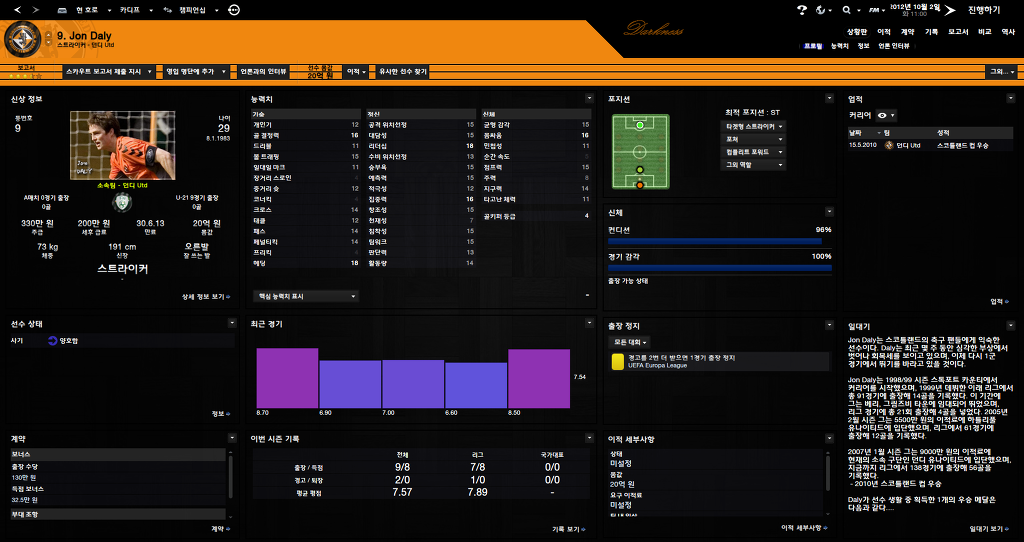The image size is (1024, 542).
Task: Switch to the 기록 tab
Action: pyautogui.click(x=931, y=31)
